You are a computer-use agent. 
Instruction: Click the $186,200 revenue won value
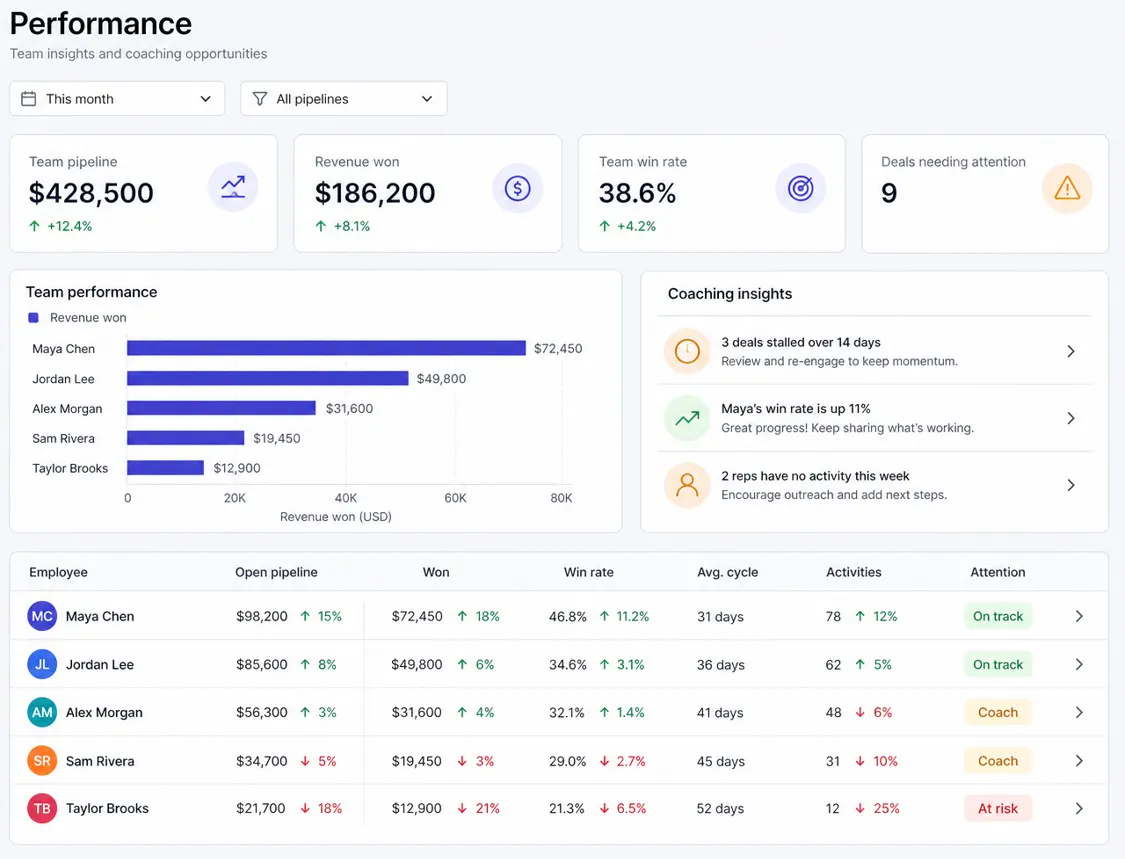[x=375, y=193]
